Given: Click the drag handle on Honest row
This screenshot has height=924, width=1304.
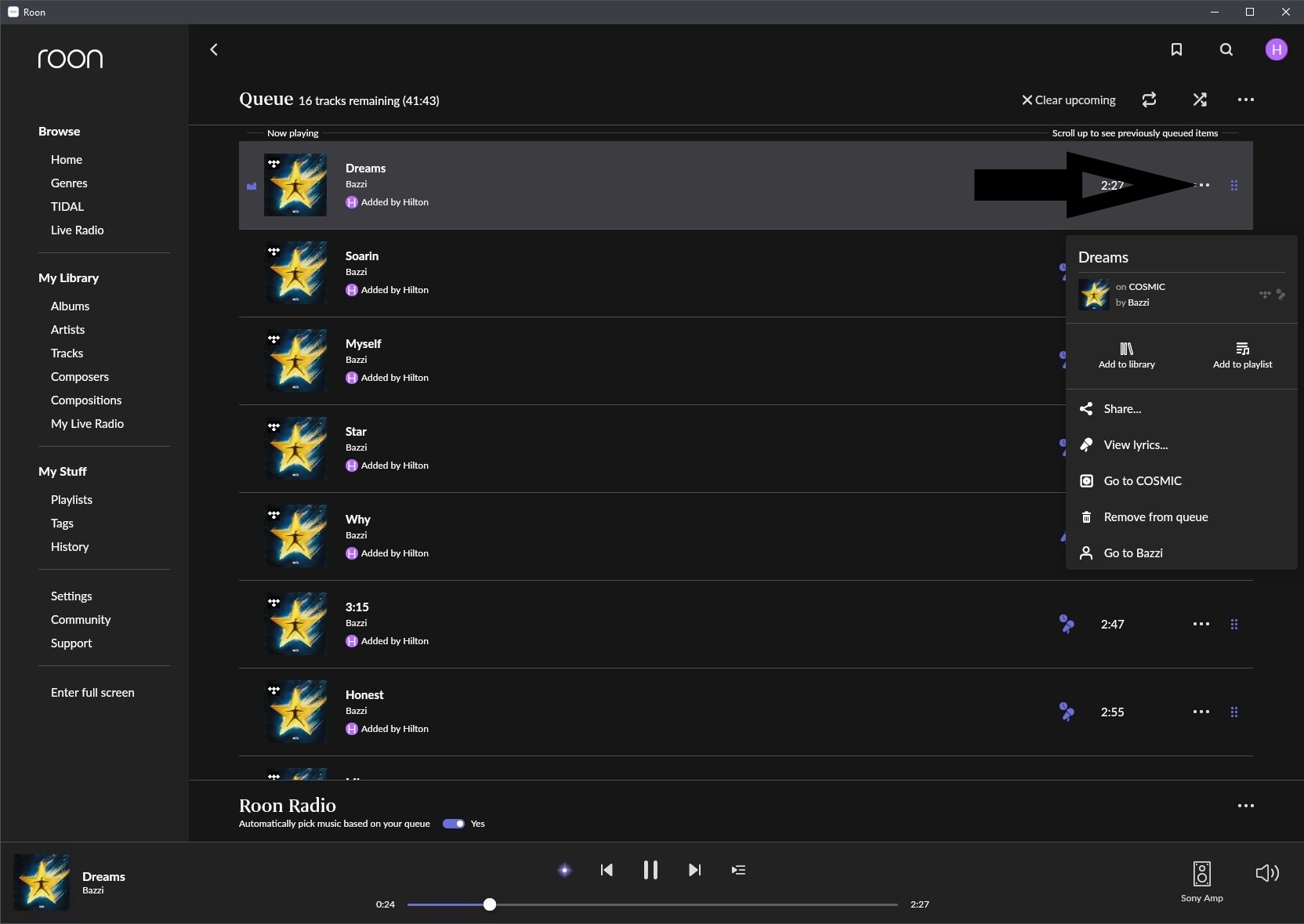Looking at the screenshot, I should point(1234,712).
